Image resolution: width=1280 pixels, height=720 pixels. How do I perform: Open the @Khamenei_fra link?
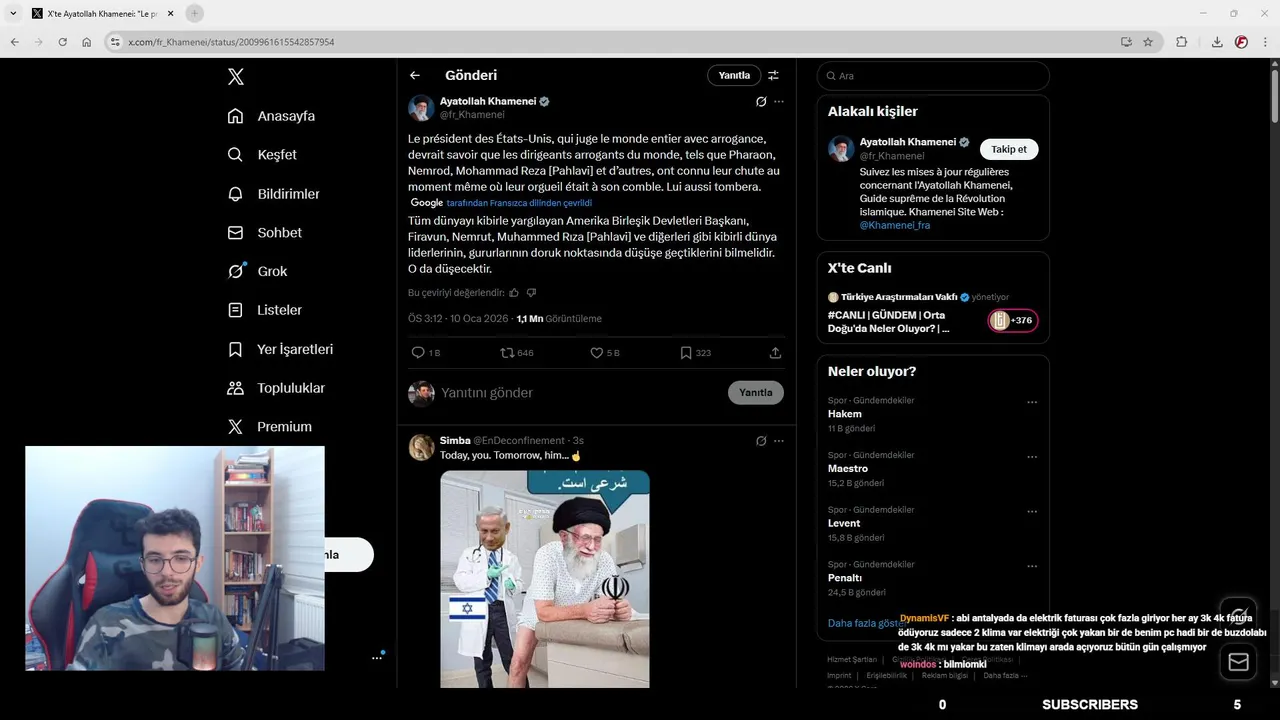pyautogui.click(x=894, y=225)
